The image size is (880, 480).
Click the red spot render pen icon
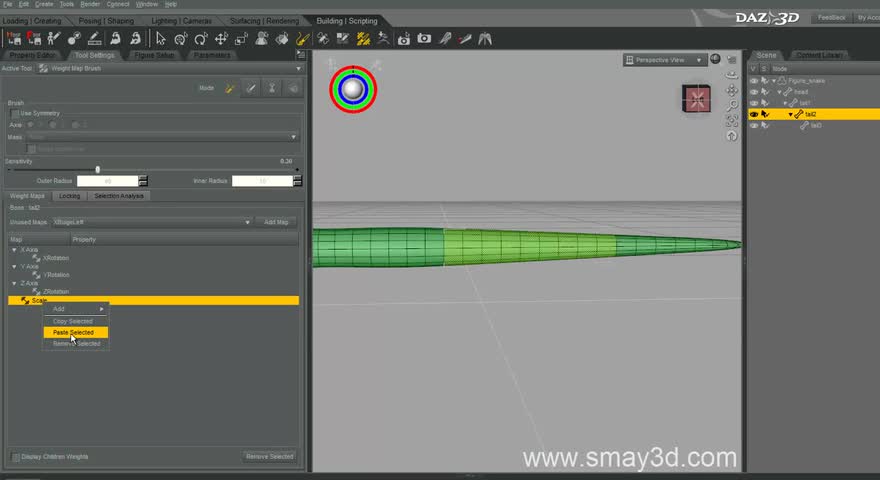[465, 39]
